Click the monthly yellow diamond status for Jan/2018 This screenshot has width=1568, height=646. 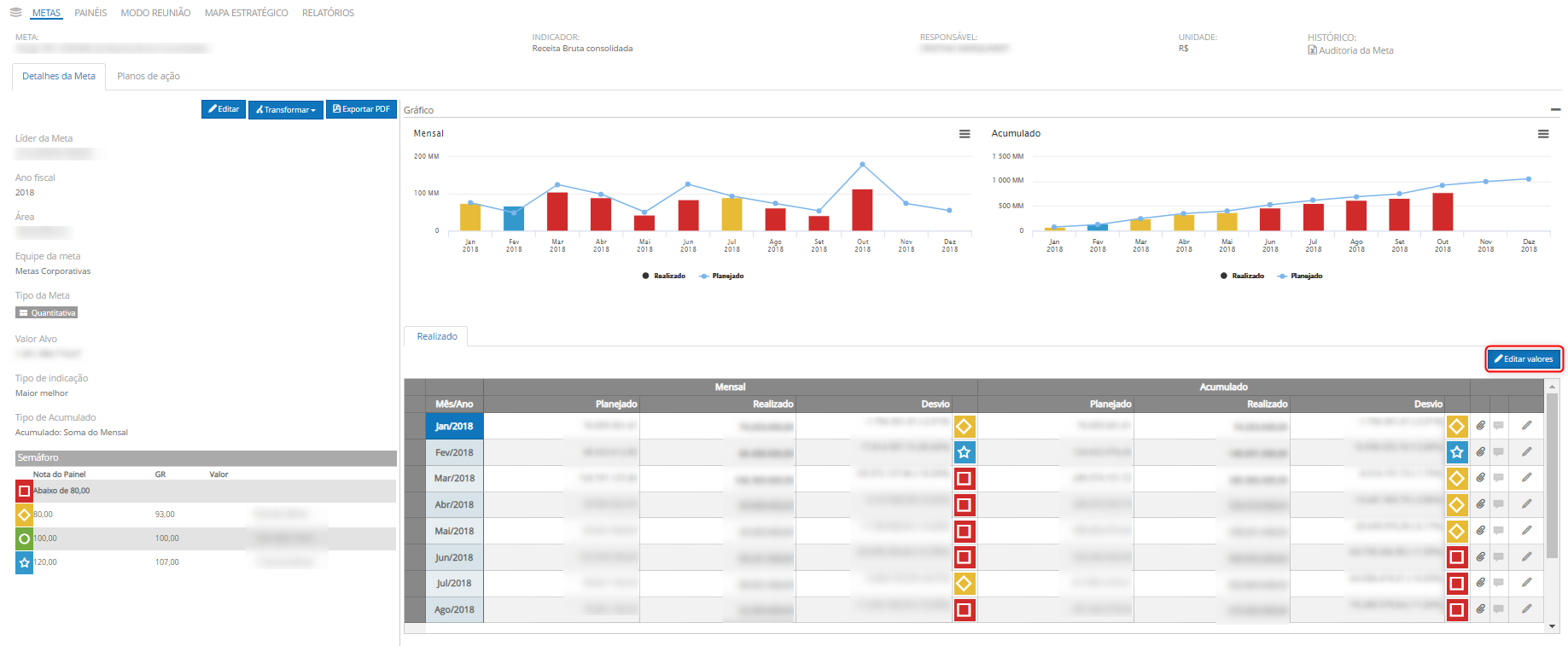tap(965, 426)
